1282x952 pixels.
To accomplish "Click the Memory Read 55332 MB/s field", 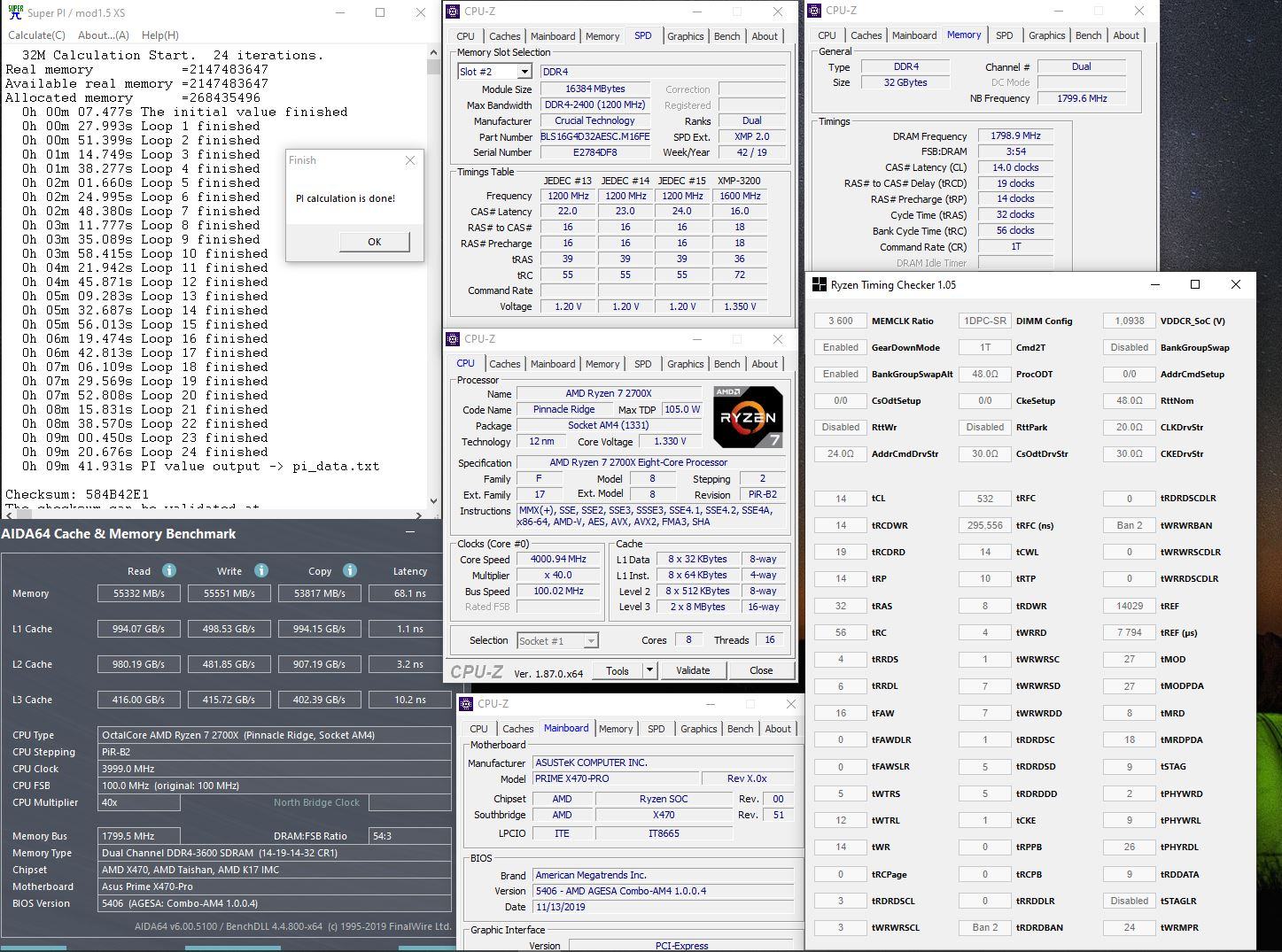I will click(139, 593).
